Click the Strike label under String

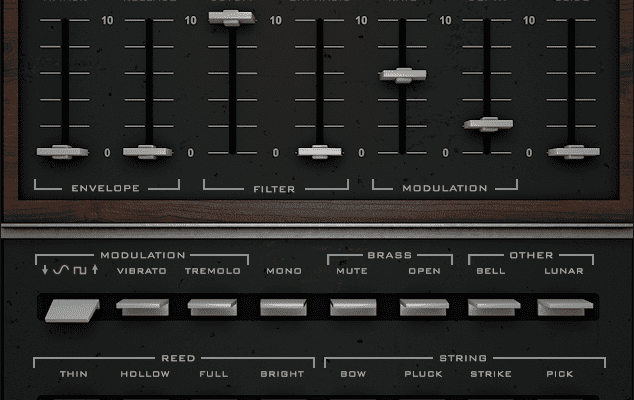click(x=491, y=374)
